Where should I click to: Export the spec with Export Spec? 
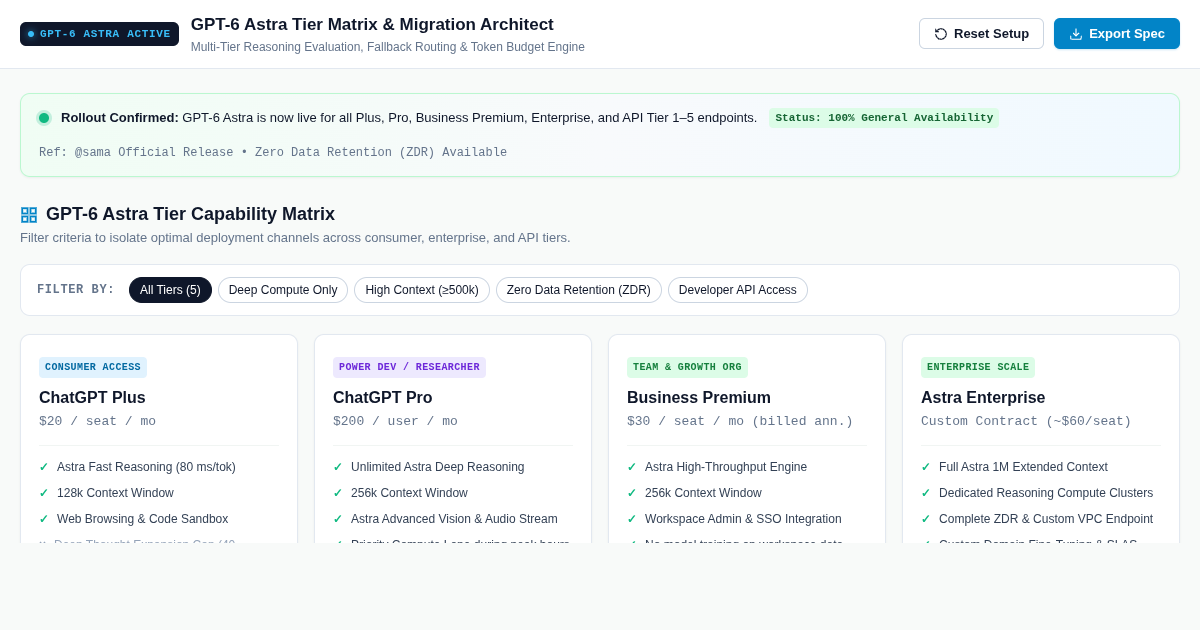coord(1117,33)
